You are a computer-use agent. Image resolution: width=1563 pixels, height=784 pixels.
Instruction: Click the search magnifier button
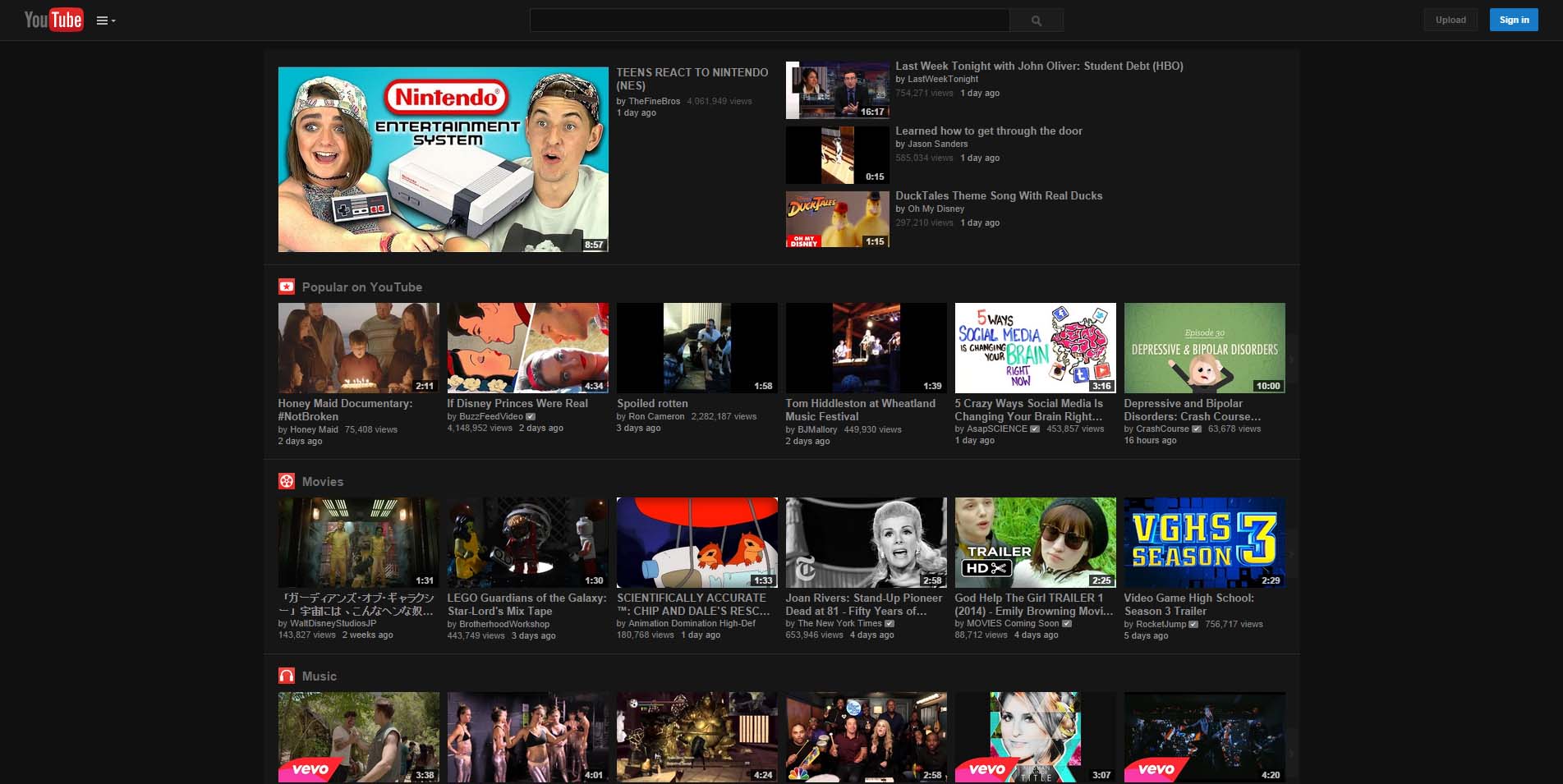[1037, 21]
